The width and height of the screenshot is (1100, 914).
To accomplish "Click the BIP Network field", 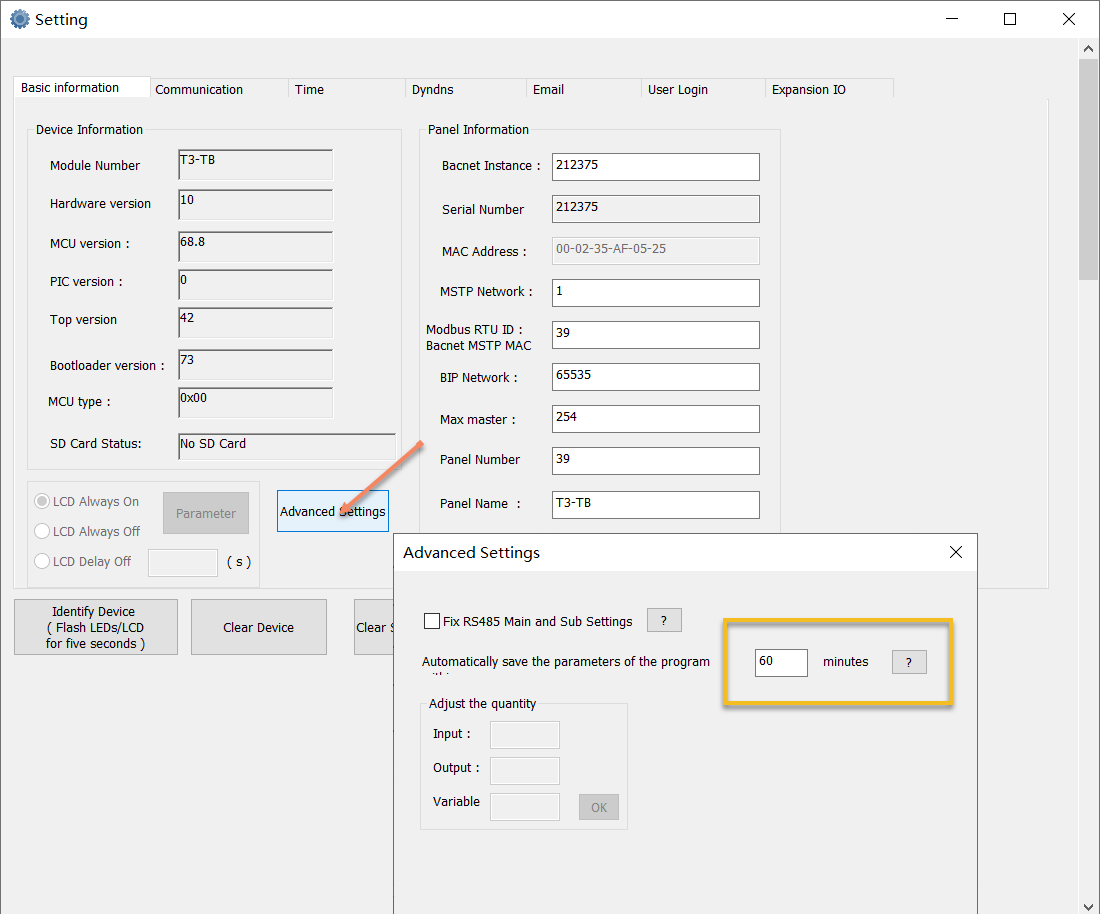I will pyautogui.click(x=655, y=377).
